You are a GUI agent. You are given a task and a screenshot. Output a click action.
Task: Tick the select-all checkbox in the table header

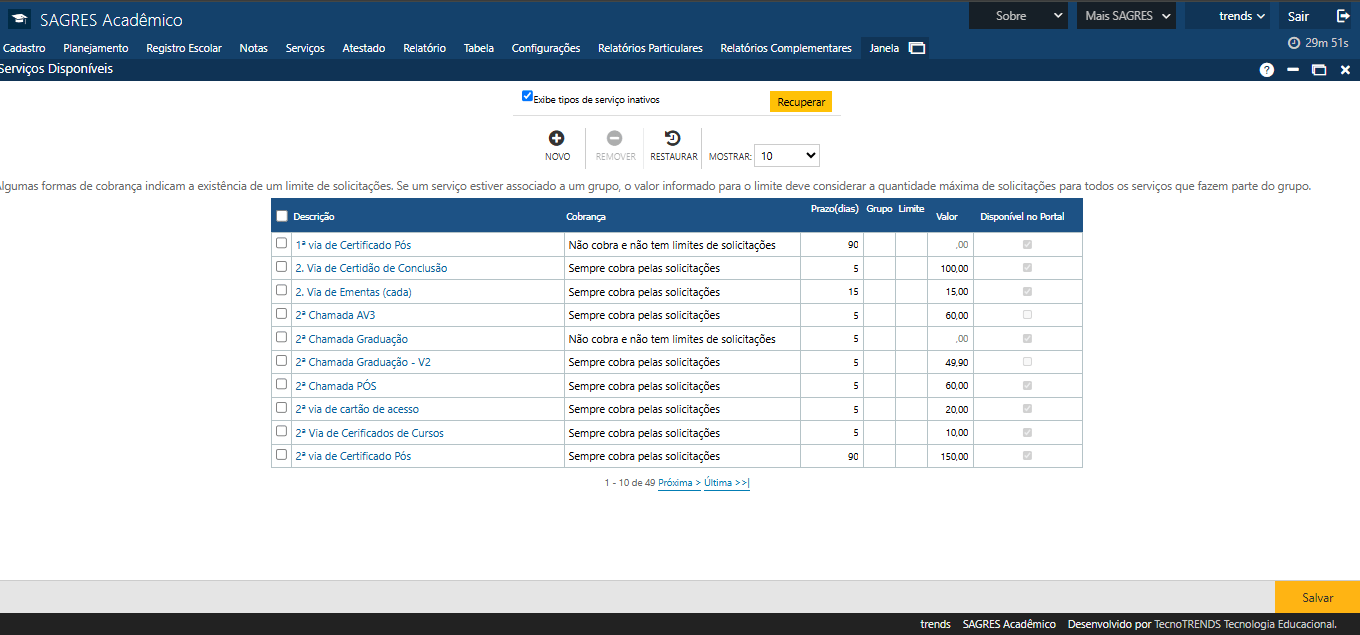(x=282, y=216)
